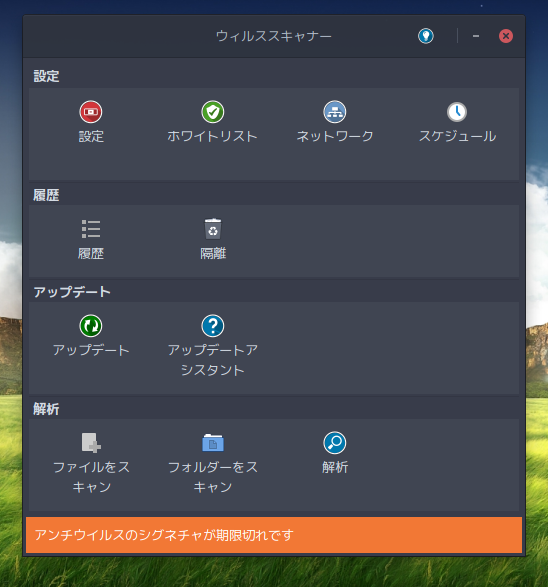Click the フォルダーをスキャン text label
This screenshot has height=587, width=548.
coord(213,477)
